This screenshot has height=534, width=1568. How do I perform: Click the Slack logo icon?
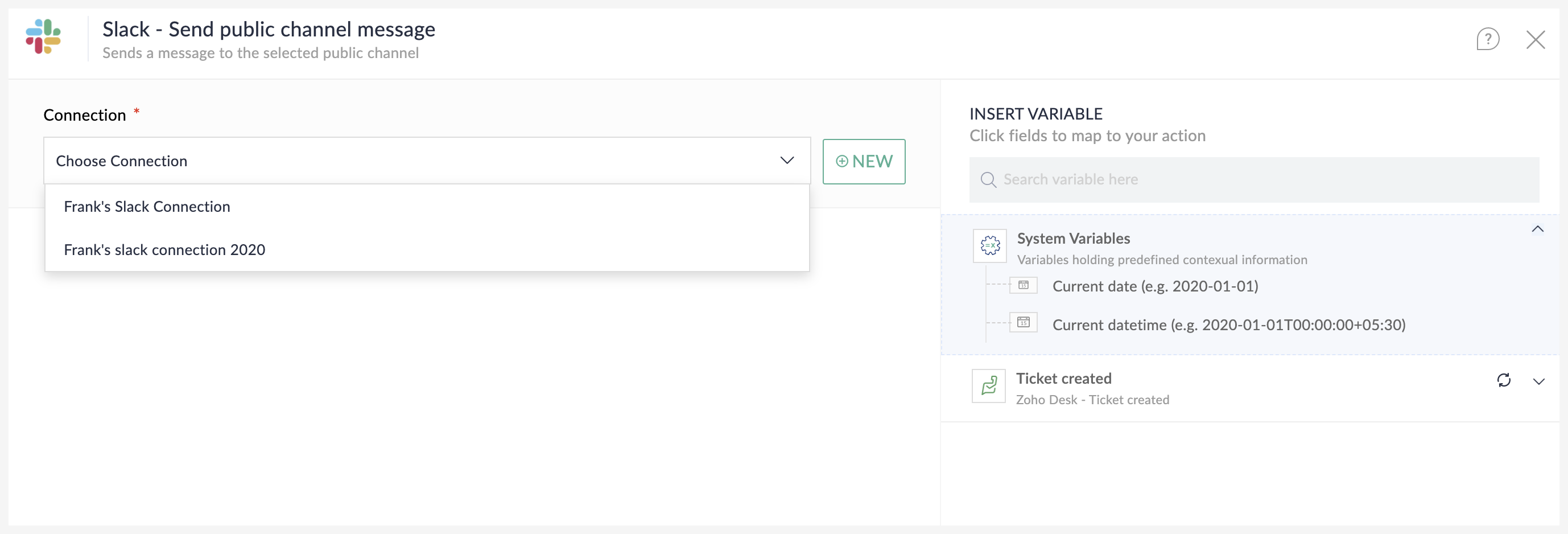[43, 36]
